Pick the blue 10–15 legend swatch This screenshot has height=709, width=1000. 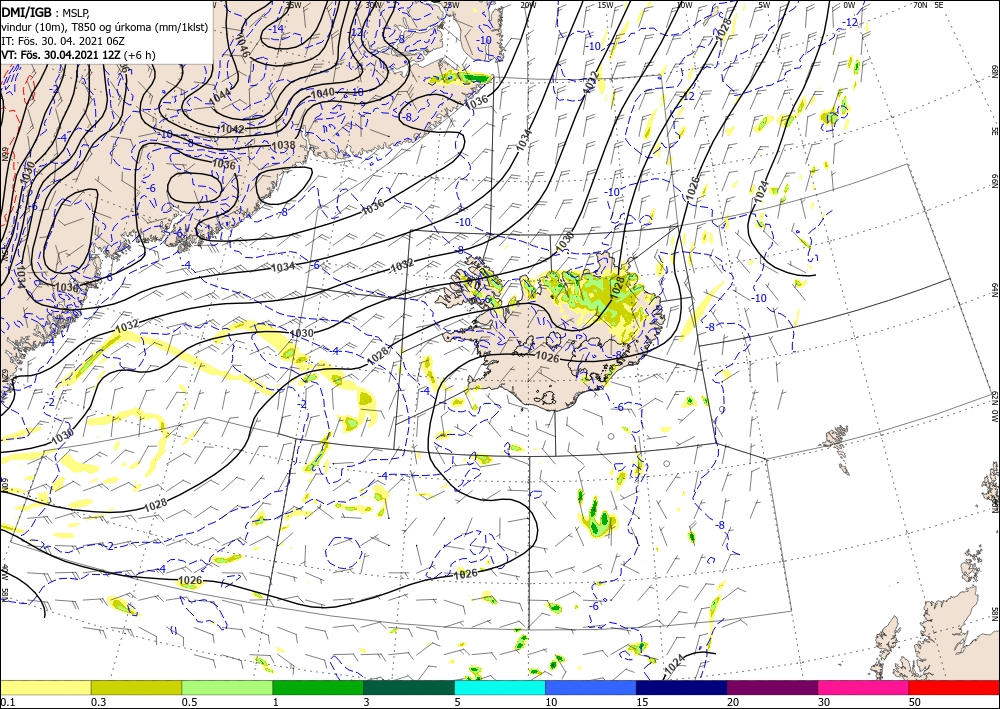(591, 687)
